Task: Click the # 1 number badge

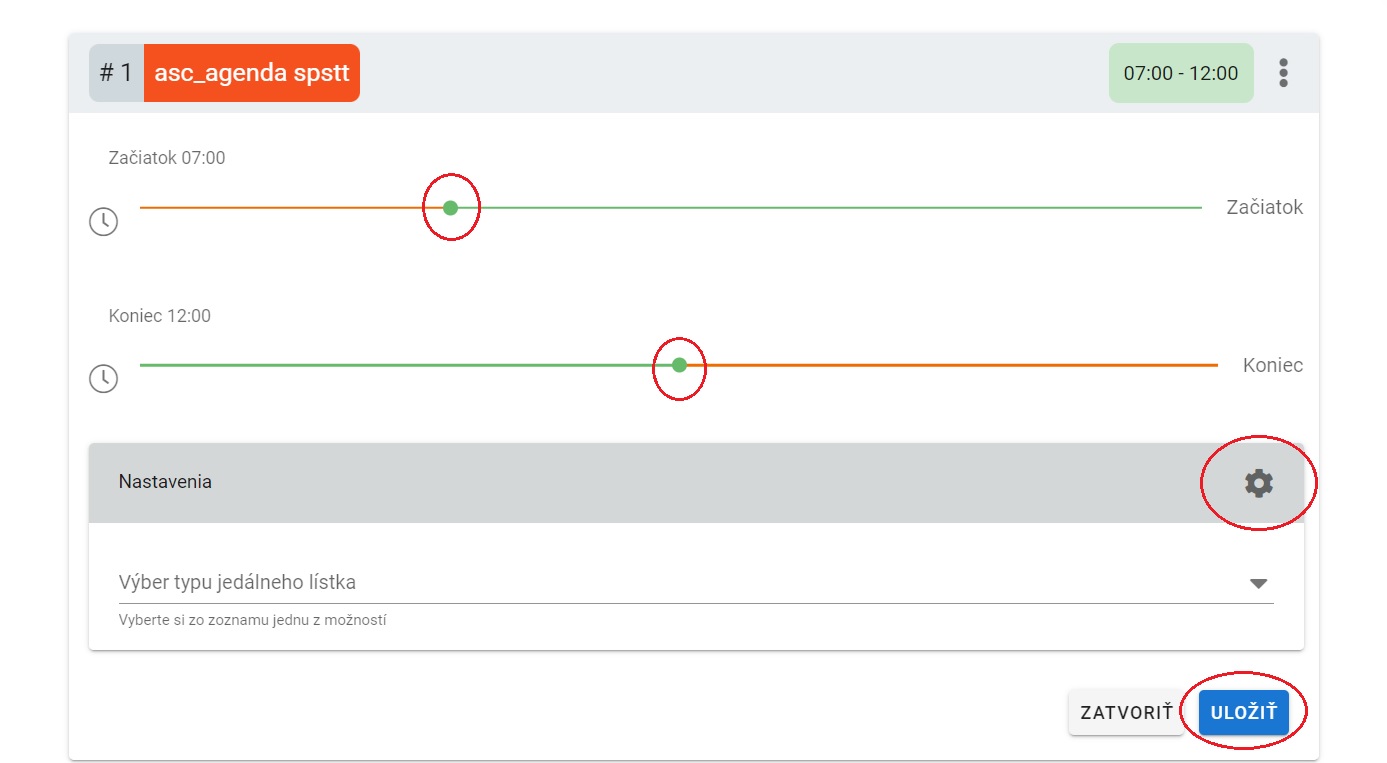Action: click(116, 73)
